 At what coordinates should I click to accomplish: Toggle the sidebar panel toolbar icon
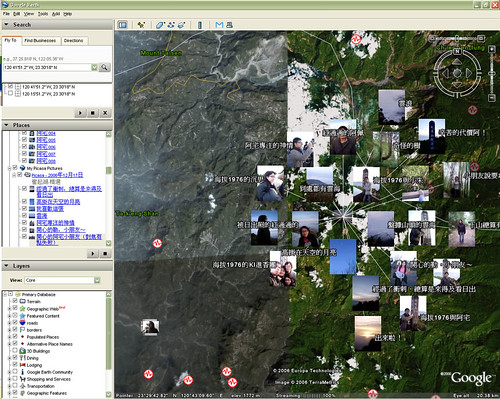pyautogui.click(x=123, y=25)
